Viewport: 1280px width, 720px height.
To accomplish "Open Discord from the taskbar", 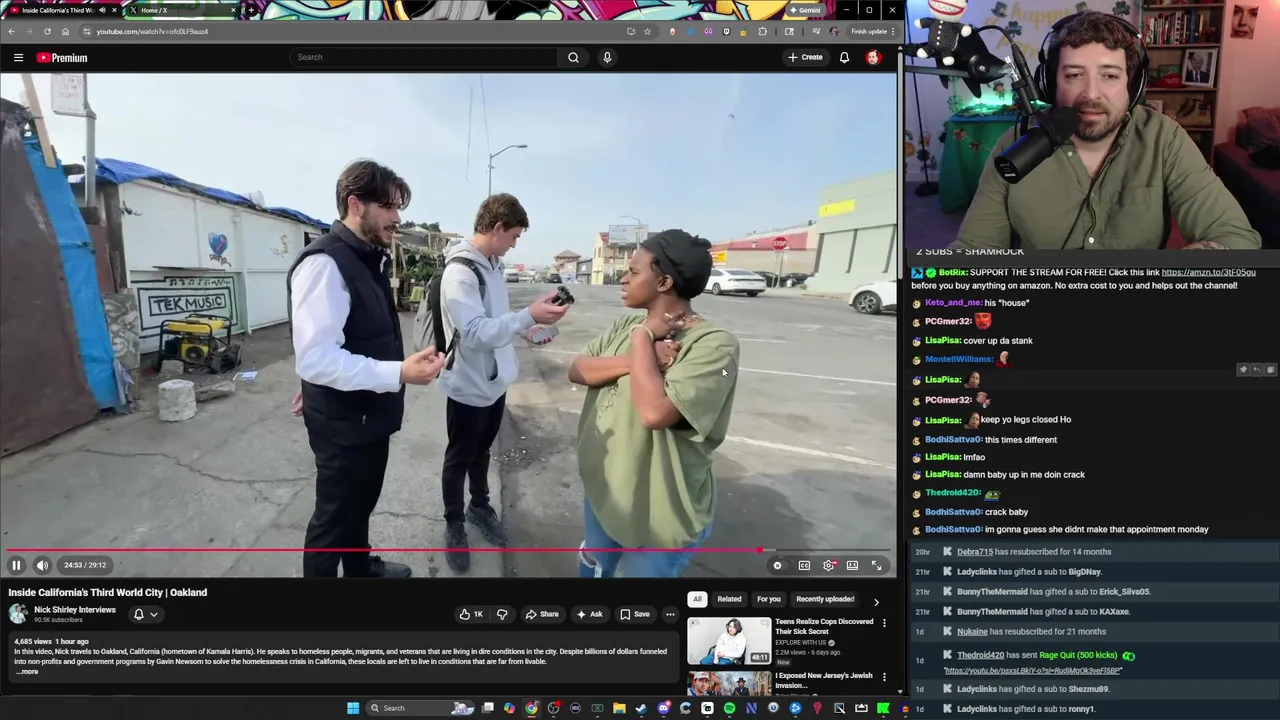I will pos(663,708).
